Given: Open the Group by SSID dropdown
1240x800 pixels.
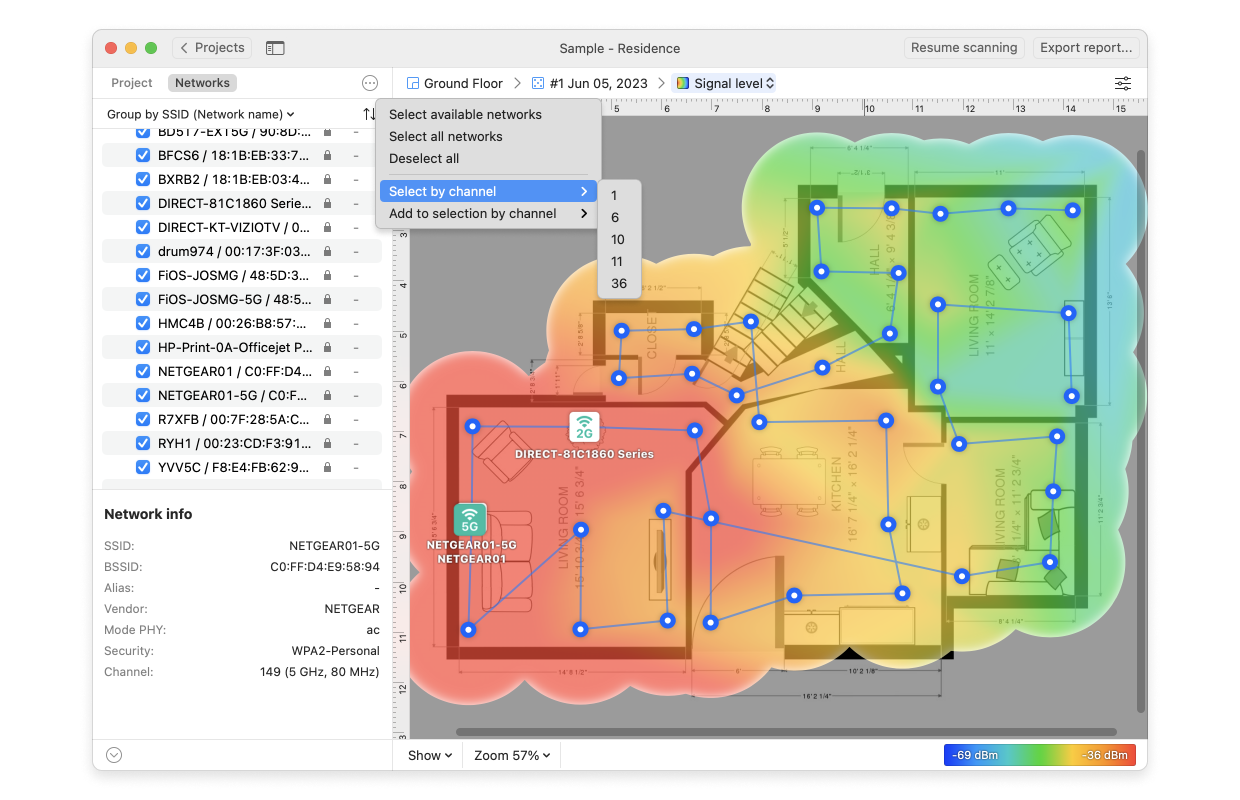Looking at the screenshot, I should pyautogui.click(x=201, y=115).
